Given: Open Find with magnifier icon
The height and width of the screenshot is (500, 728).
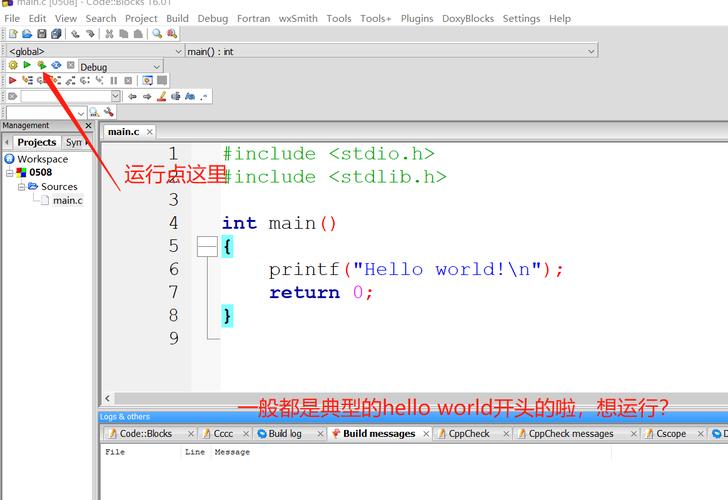Looking at the screenshot, I should tap(157, 34).
